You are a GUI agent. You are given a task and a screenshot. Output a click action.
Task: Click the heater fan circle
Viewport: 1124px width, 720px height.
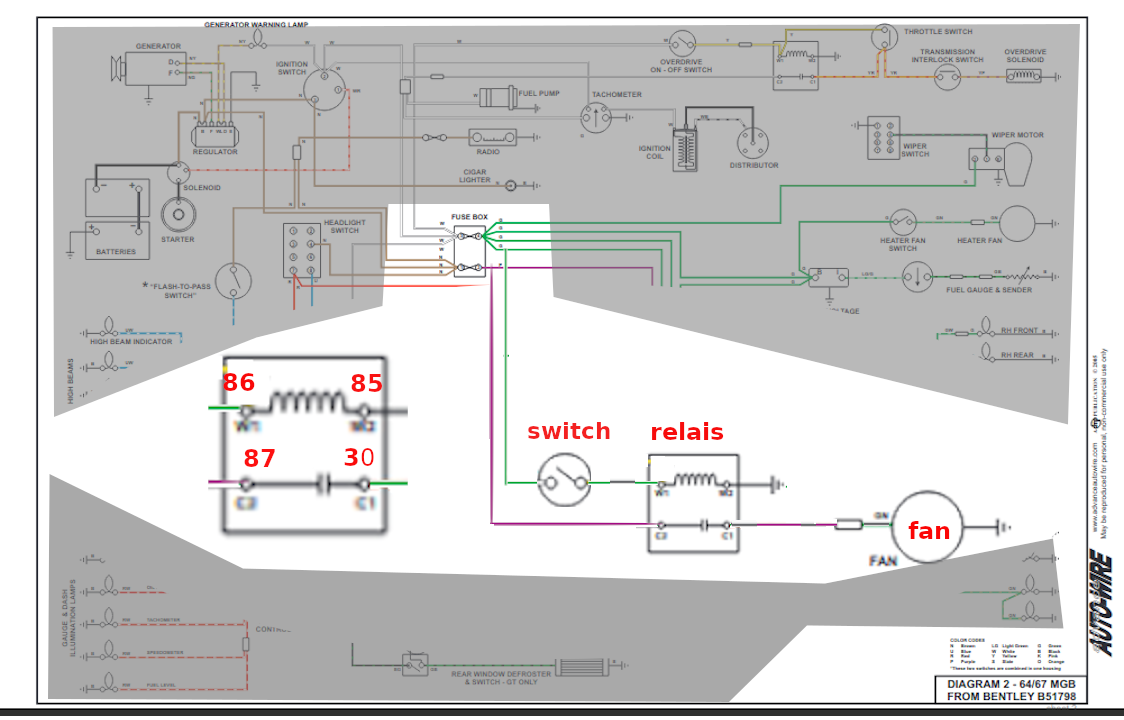point(1016,223)
